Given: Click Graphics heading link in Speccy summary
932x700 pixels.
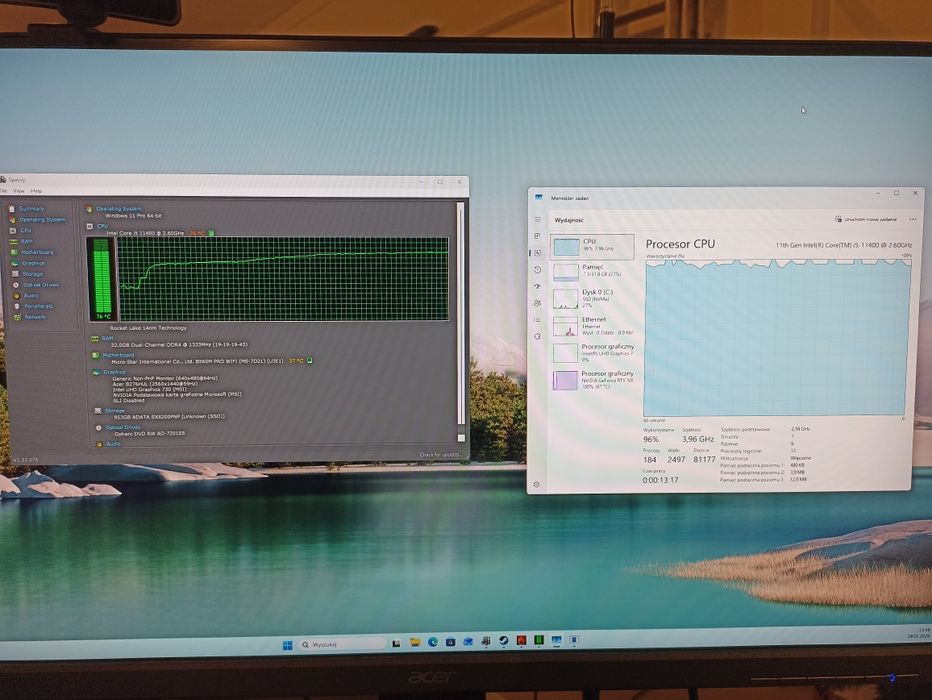Looking at the screenshot, I should (114, 372).
